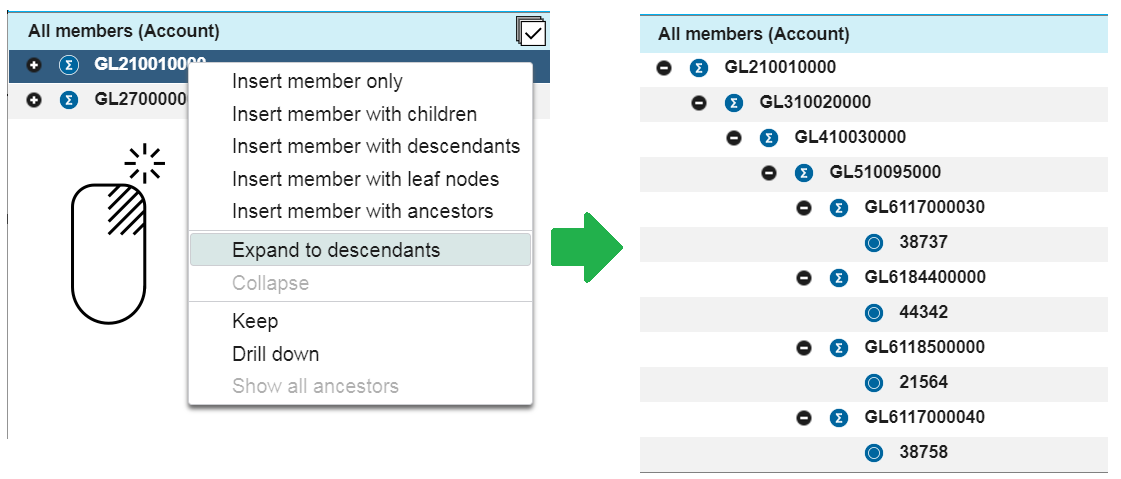Image resolution: width=1121 pixels, height=479 pixels.
Task: Pick Insert member with descendants
Action: click(376, 146)
